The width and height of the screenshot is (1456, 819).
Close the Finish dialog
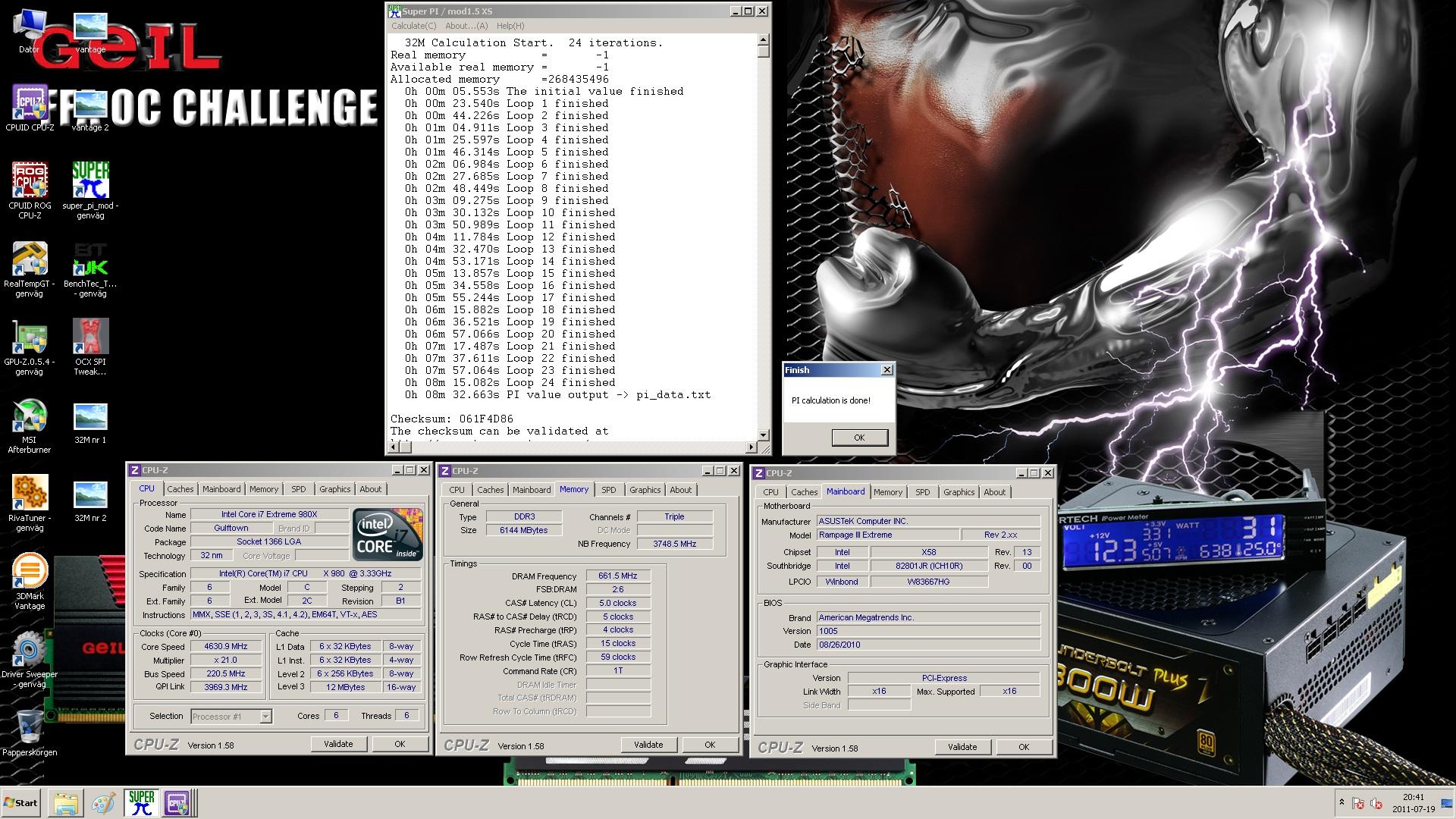pyautogui.click(x=886, y=370)
